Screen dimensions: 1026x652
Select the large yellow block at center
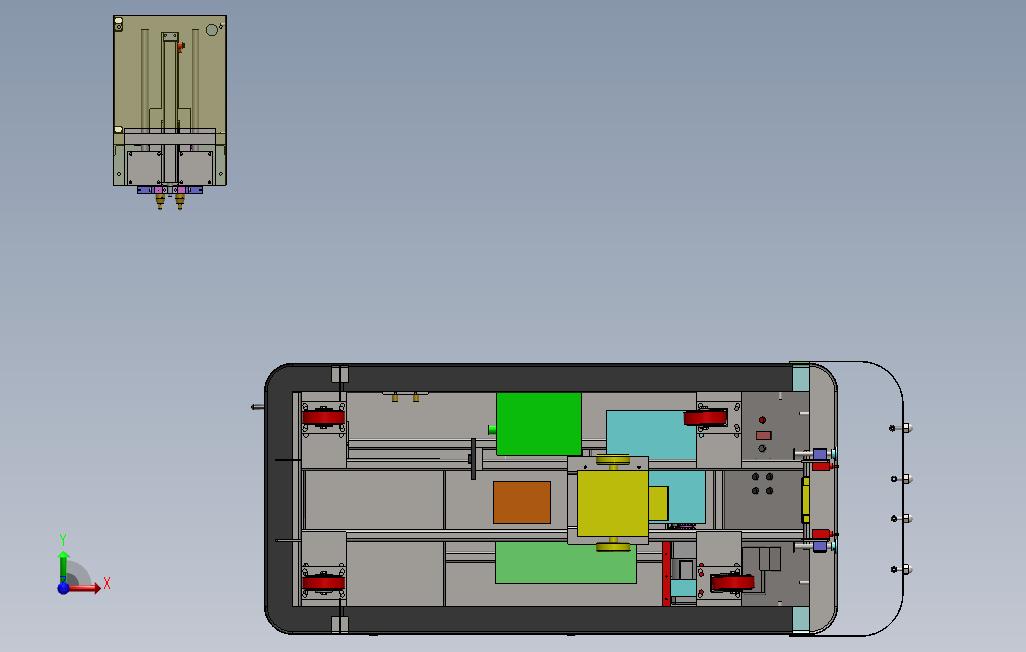[612, 503]
